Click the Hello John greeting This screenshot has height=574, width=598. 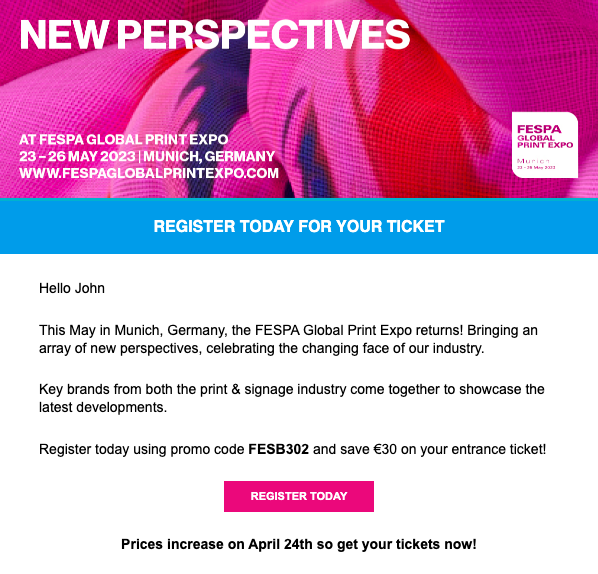click(72, 288)
